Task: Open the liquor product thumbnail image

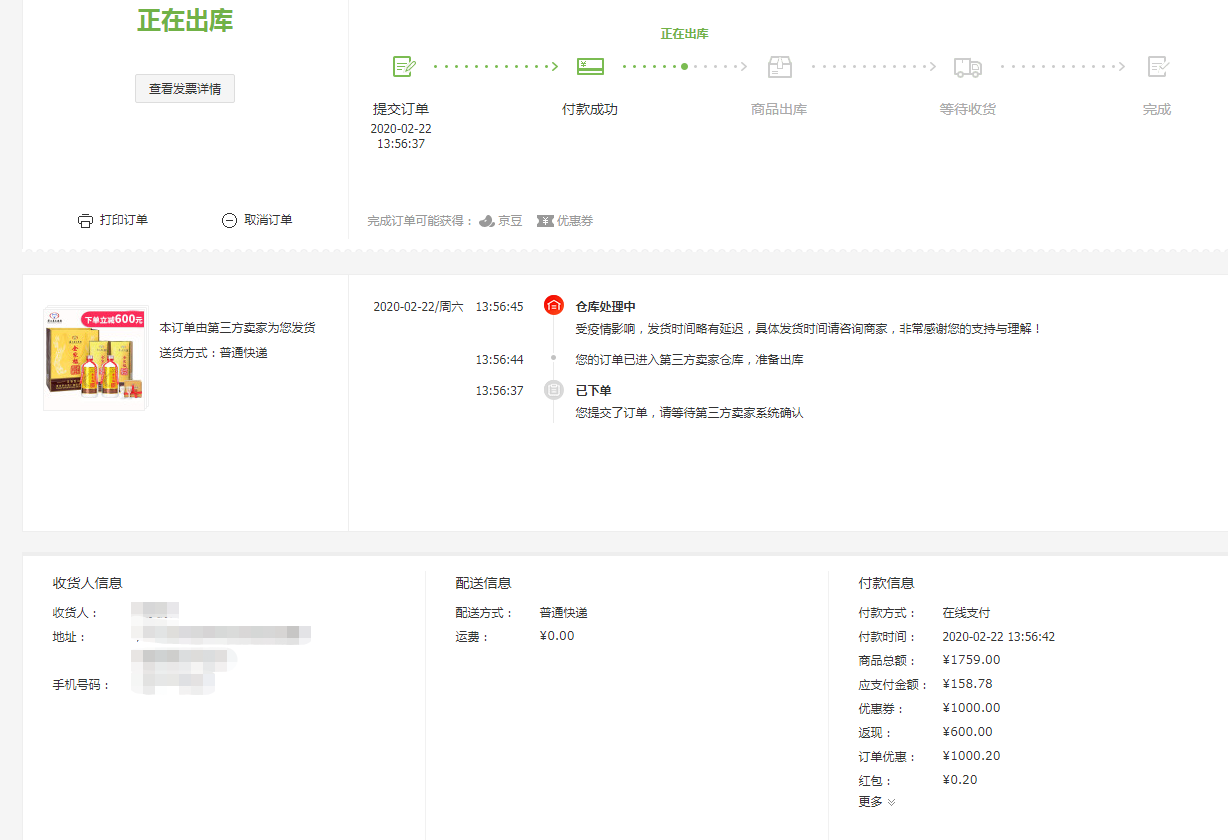Action: (x=95, y=358)
